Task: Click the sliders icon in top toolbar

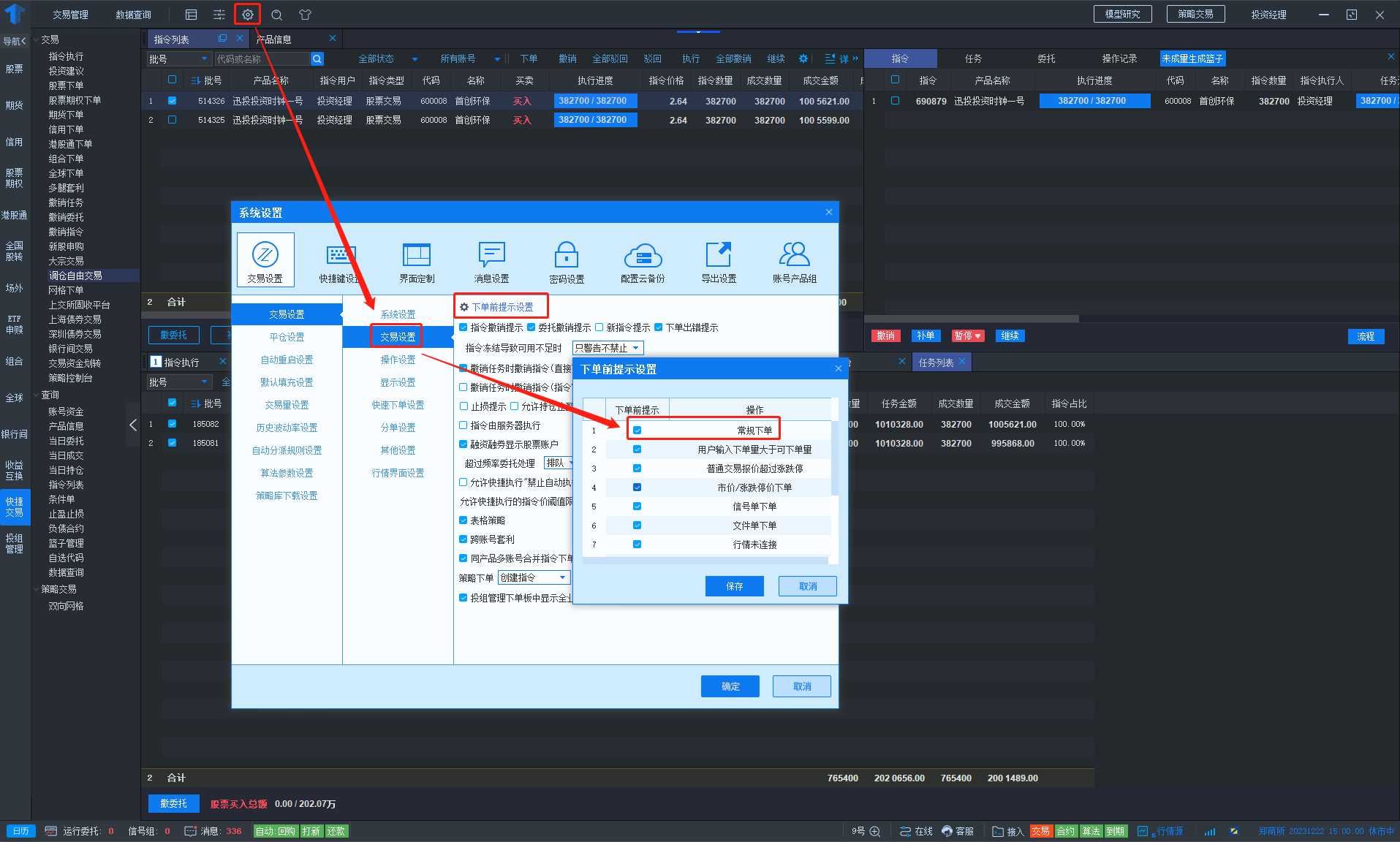Action: pyautogui.click(x=219, y=15)
